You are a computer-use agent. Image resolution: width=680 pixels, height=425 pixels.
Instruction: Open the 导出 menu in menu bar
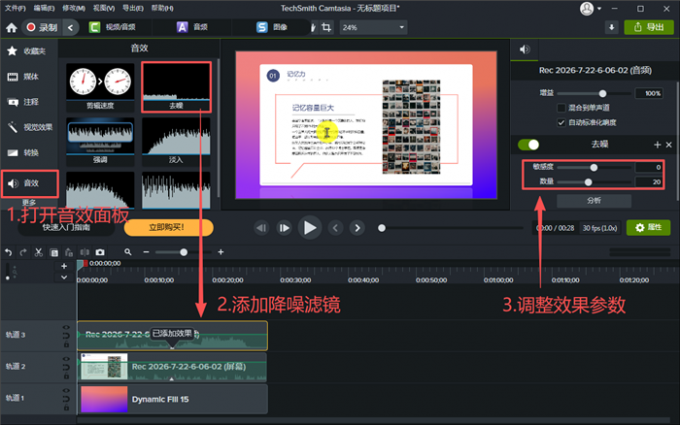(x=133, y=8)
